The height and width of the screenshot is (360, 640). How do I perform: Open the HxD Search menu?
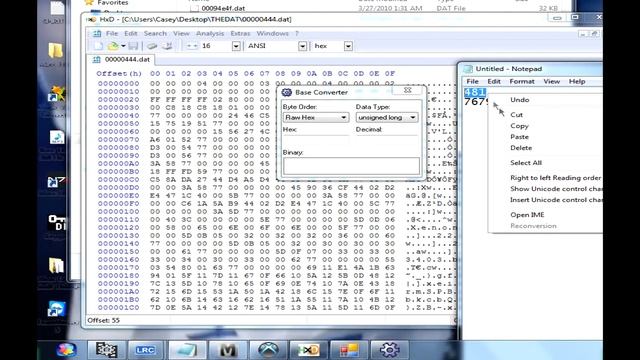pos(155,33)
